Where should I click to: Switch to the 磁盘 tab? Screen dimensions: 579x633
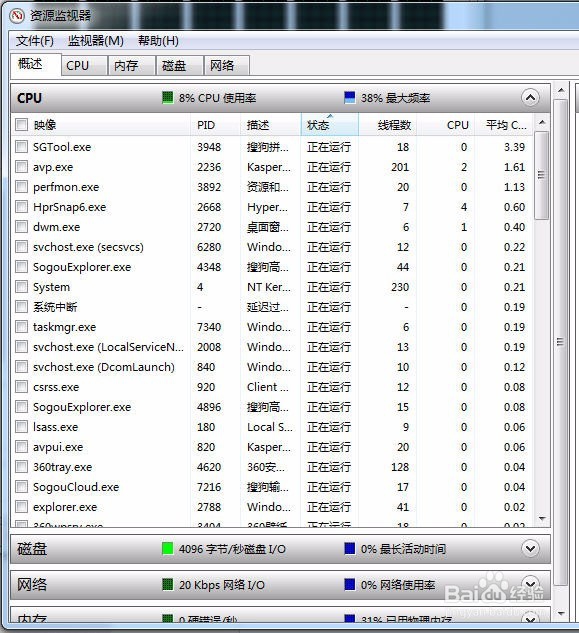point(179,65)
